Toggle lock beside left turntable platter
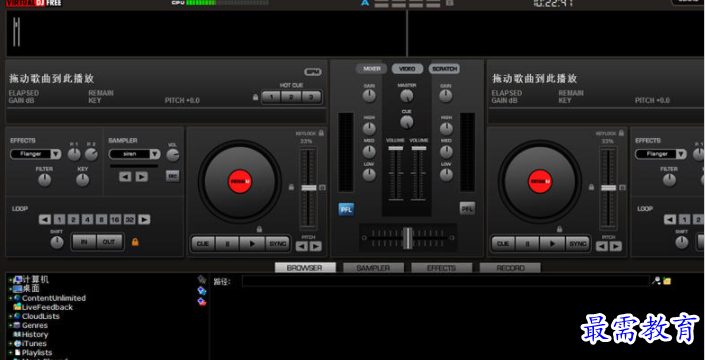Image resolution: width=705 pixels, height=360 pixels. (291, 187)
